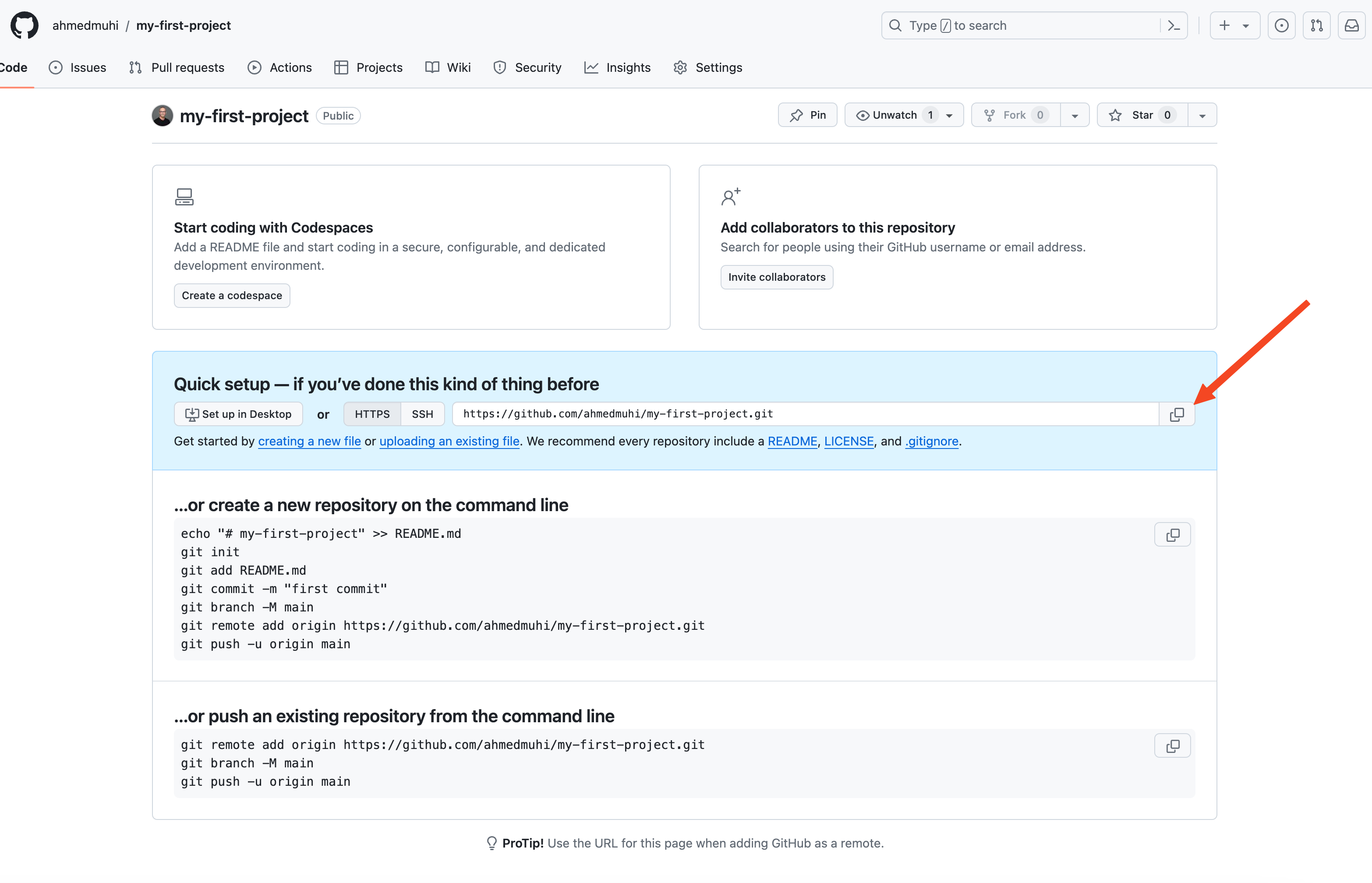Open the Security tab
Image resolution: width=1372 pixels, height=883 pixels.
(x=527, y=67)
